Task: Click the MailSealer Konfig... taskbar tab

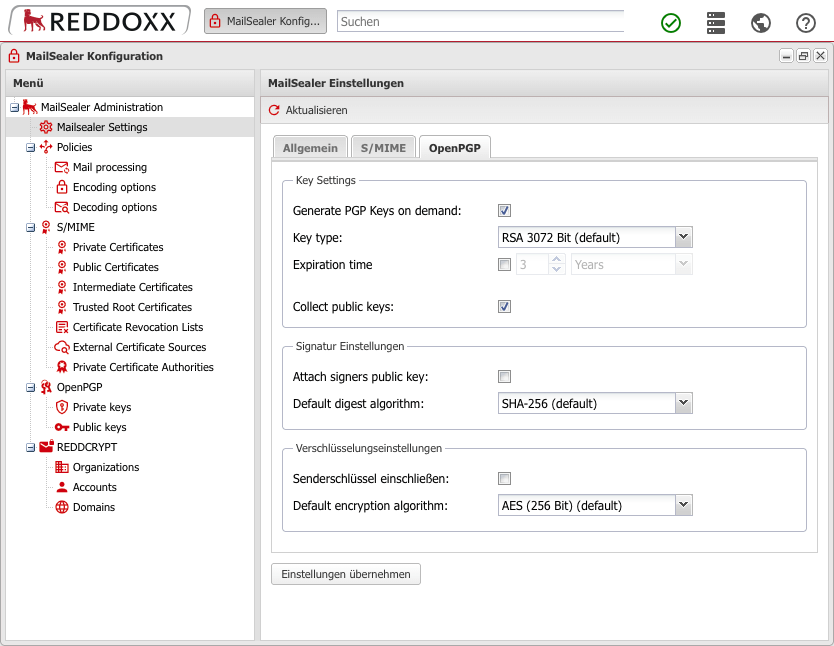Action: (265, 21)
